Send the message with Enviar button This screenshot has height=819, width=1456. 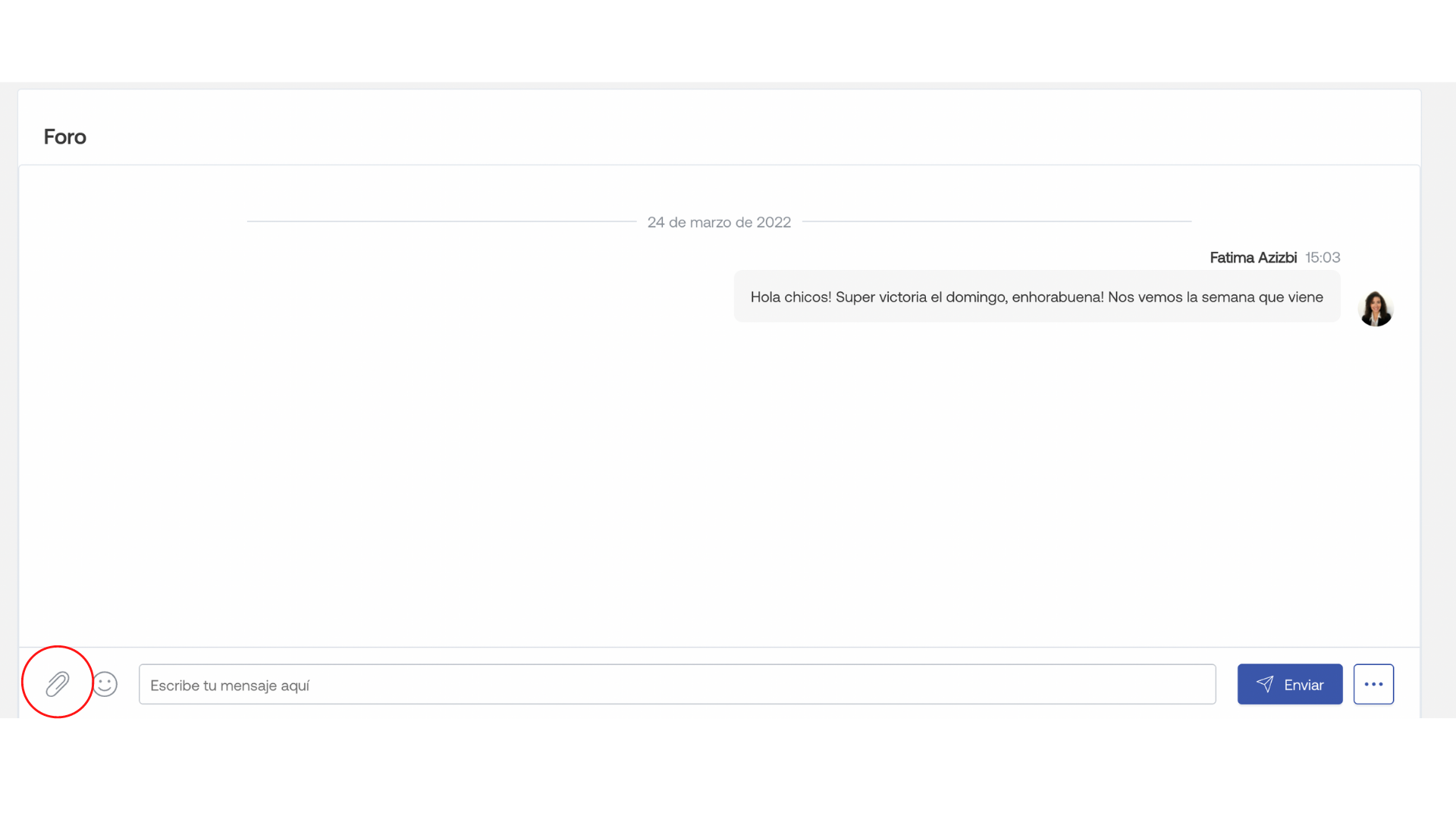click(x=1290, y=684)
